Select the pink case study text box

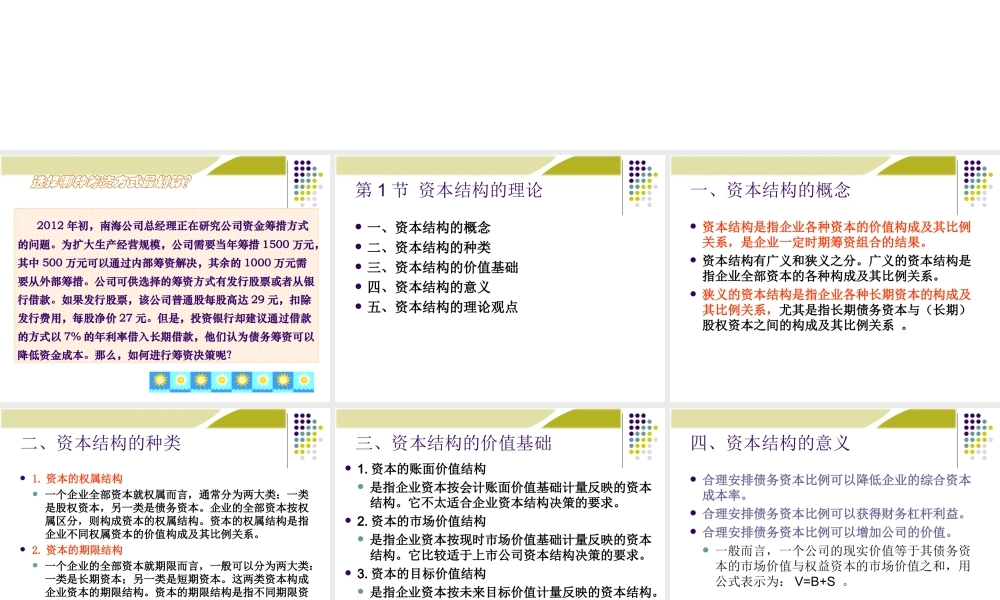click(x=165, y=288)
